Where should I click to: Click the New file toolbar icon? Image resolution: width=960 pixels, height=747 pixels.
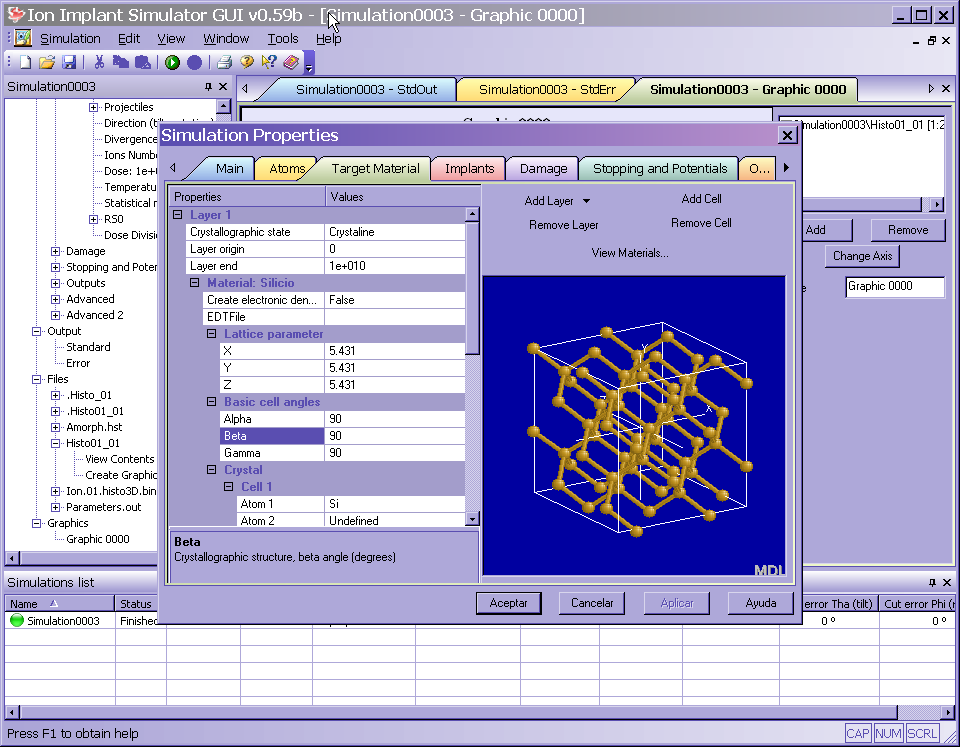coord(26,62)
